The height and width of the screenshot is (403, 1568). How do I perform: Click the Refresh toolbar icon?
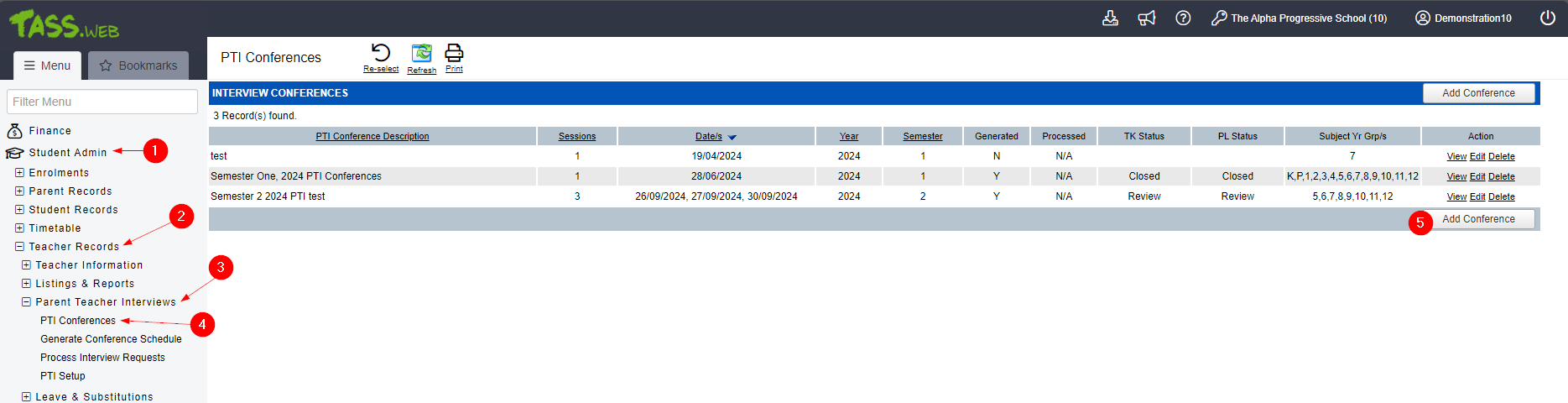tap(421, 54)
